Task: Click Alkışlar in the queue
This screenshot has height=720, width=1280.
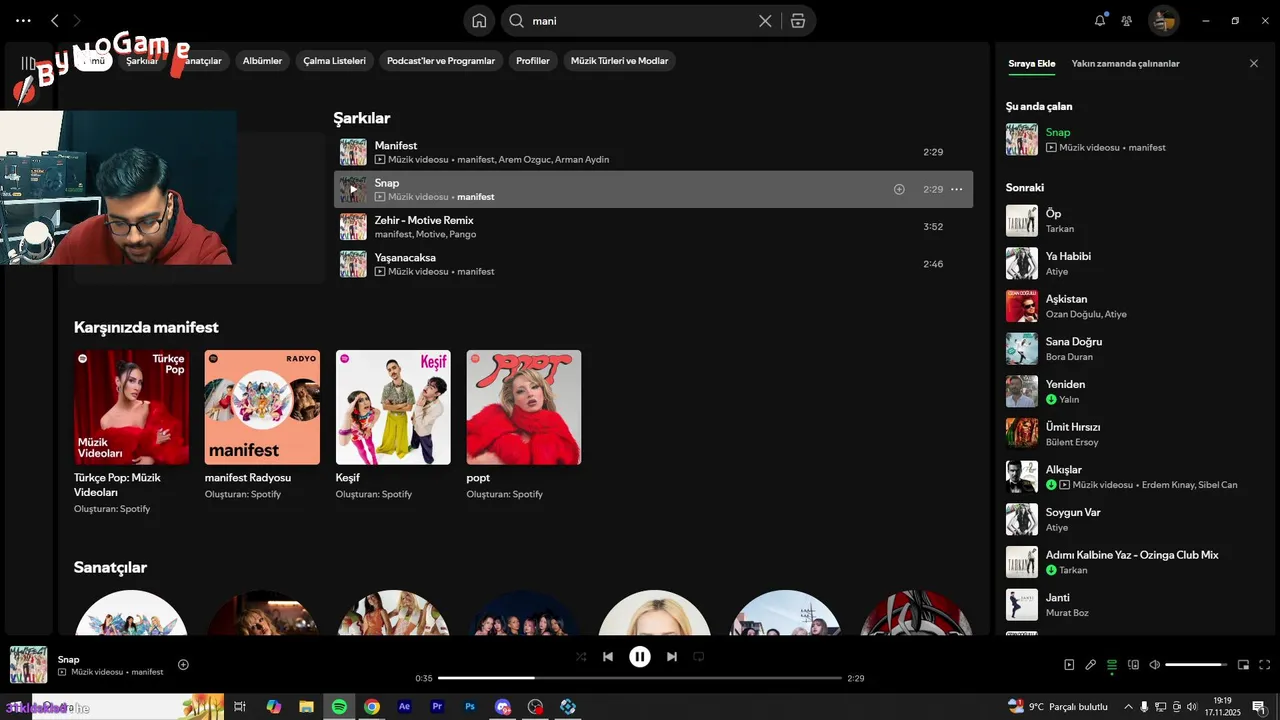Action: point(1135,477)
